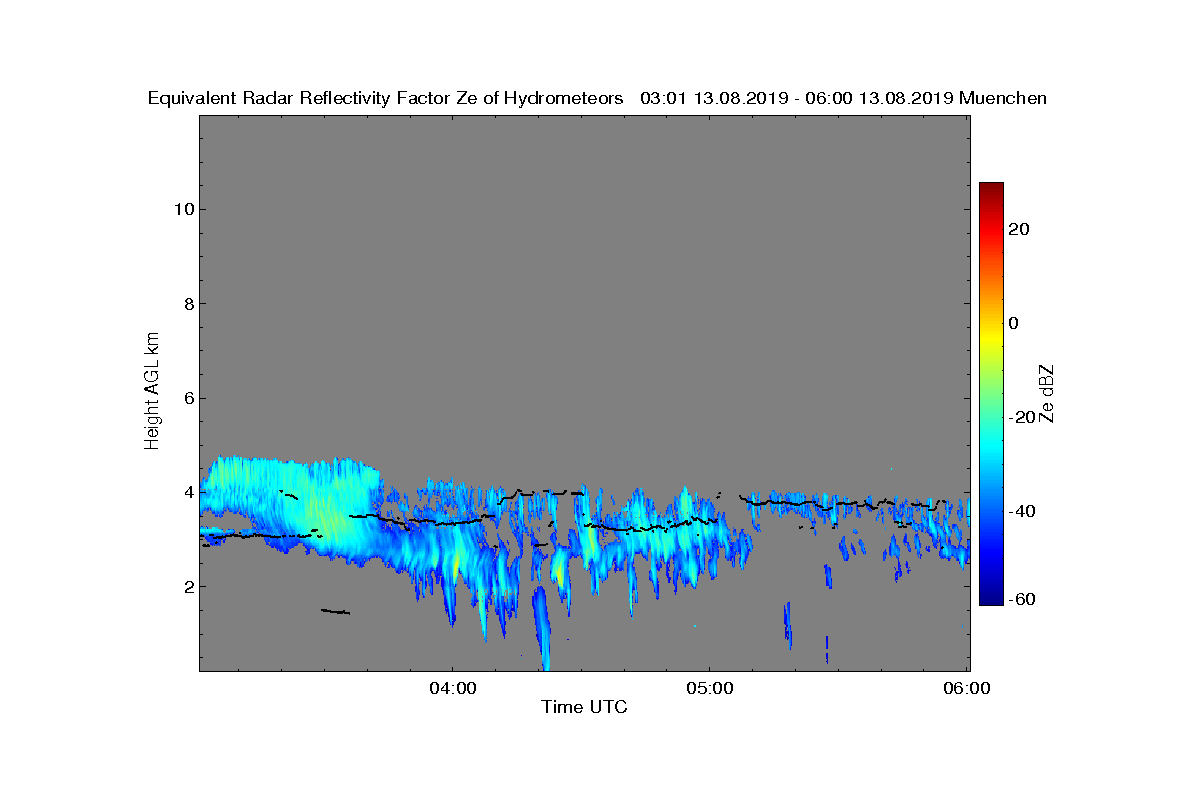Click the date range '03:01 13.08.2019 - 06:00 13.08.2019'
Screen dimensions: 1200x800
click(797, 98)
